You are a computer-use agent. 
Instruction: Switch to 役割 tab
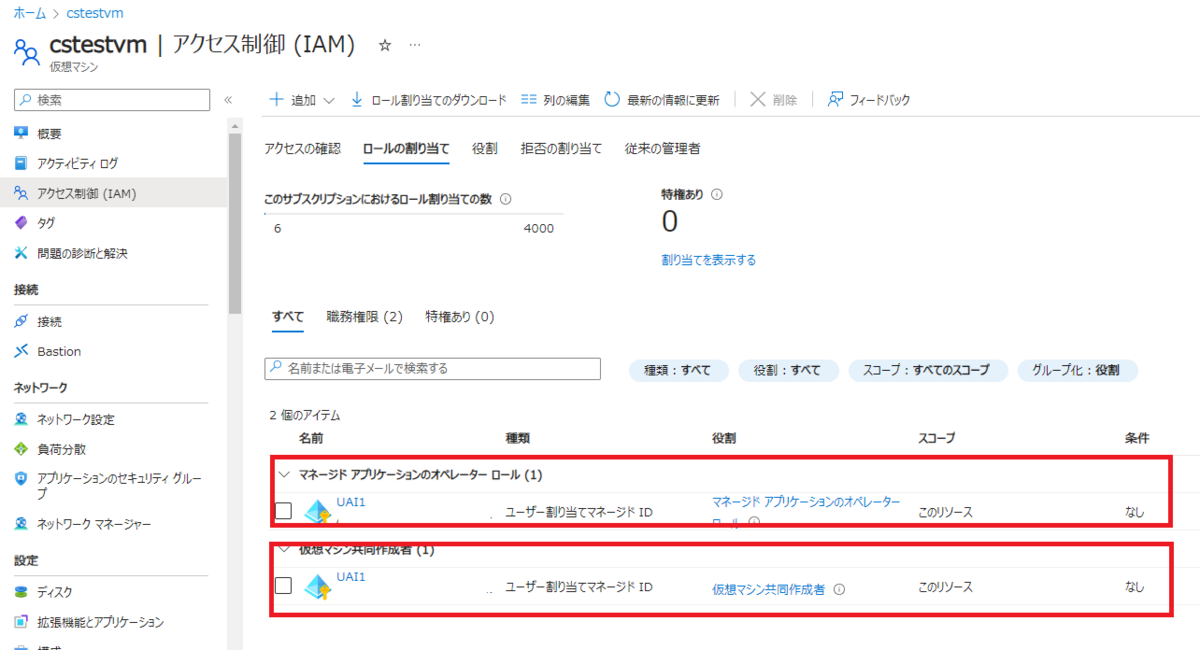[x=485, y=148]
